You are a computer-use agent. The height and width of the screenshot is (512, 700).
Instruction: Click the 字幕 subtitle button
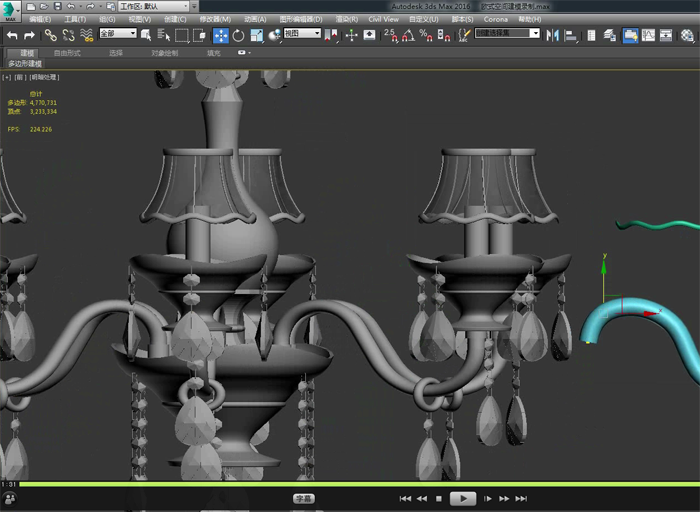304,498
